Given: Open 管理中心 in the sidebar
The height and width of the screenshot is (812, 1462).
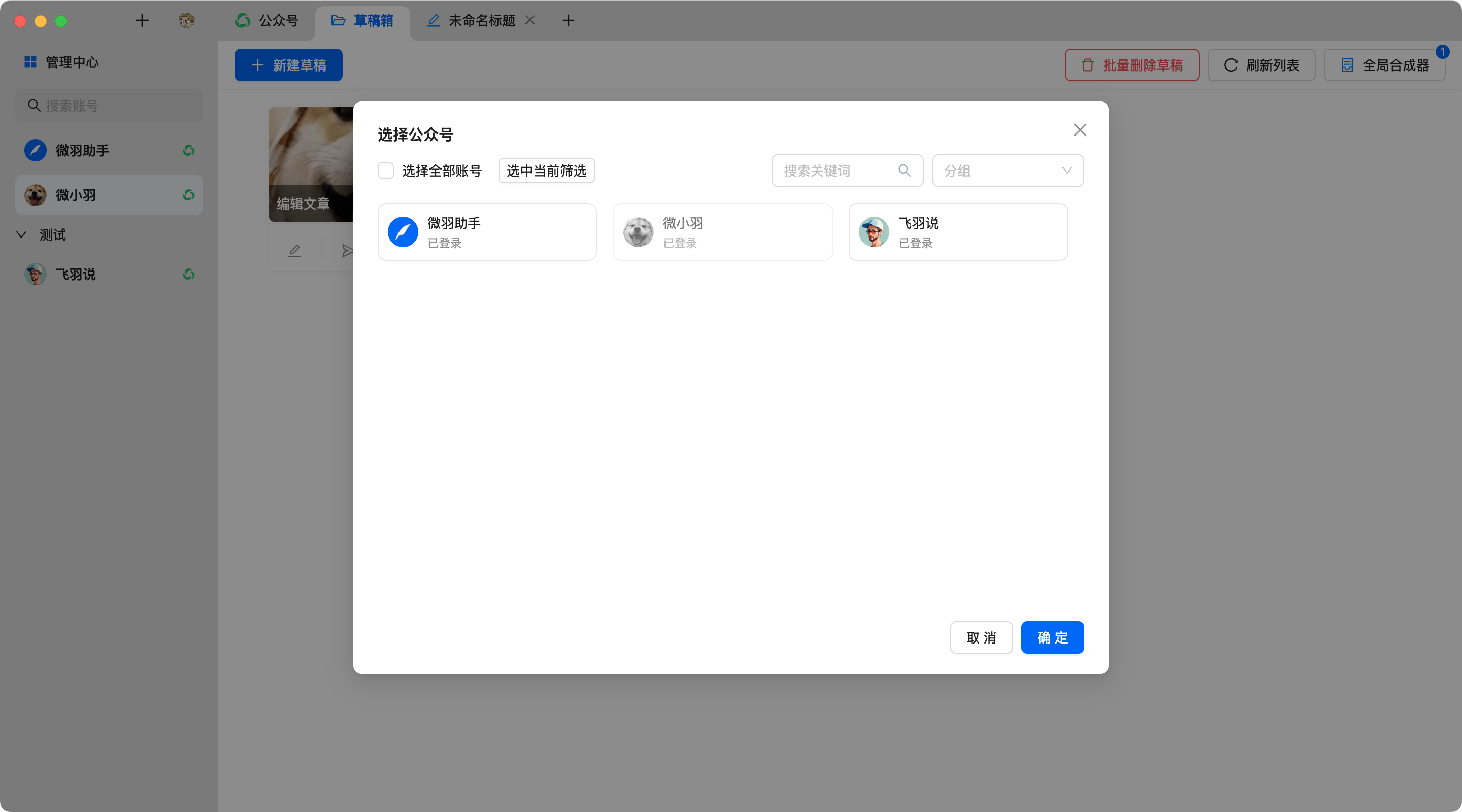Looking at the screenshot, I should point(61,62).
